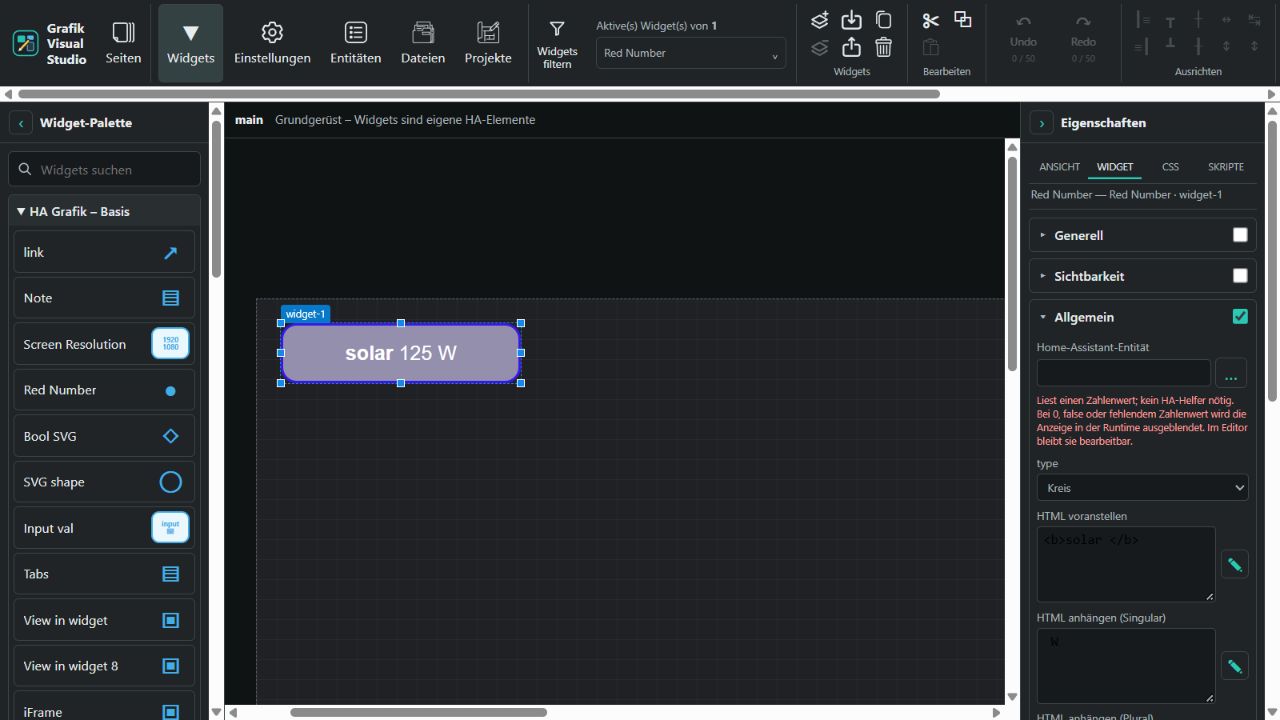Viewport: 1280px width, 720px height.
Task: Click the remove-layers widget icon
Action: (x=820, y=47)
